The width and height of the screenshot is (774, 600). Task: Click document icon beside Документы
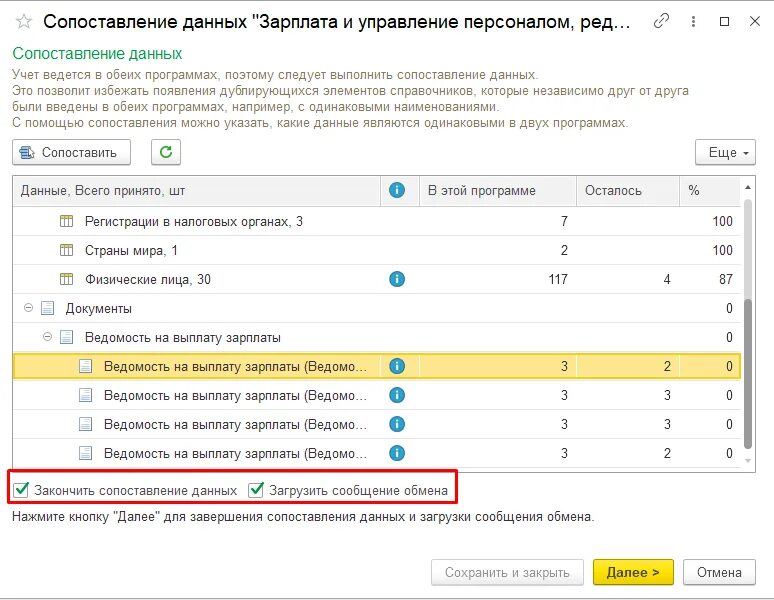pyautogui.click(x=47, y=308)
